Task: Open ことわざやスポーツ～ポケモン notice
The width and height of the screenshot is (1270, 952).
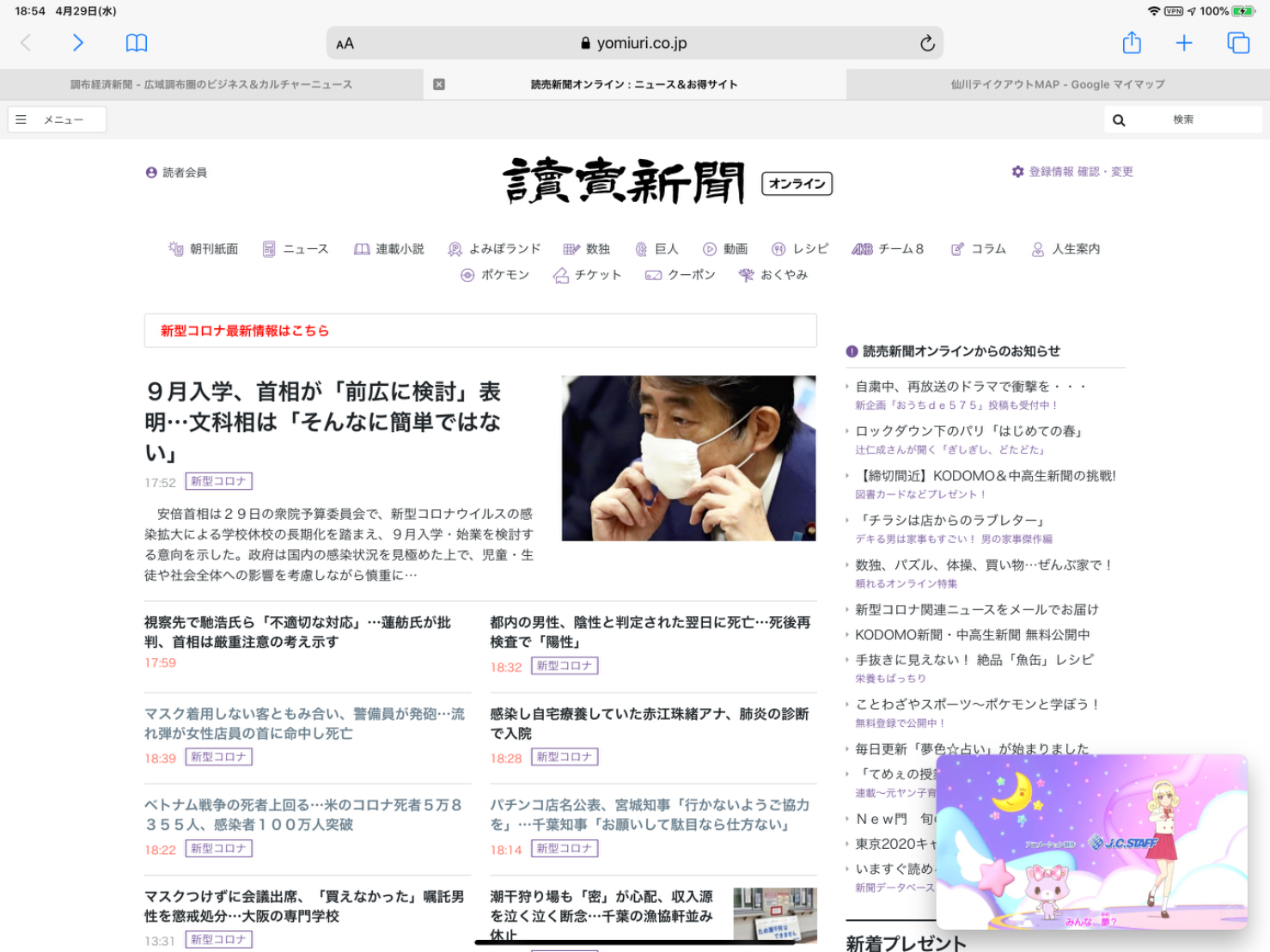Action: [x=979, y=705]
